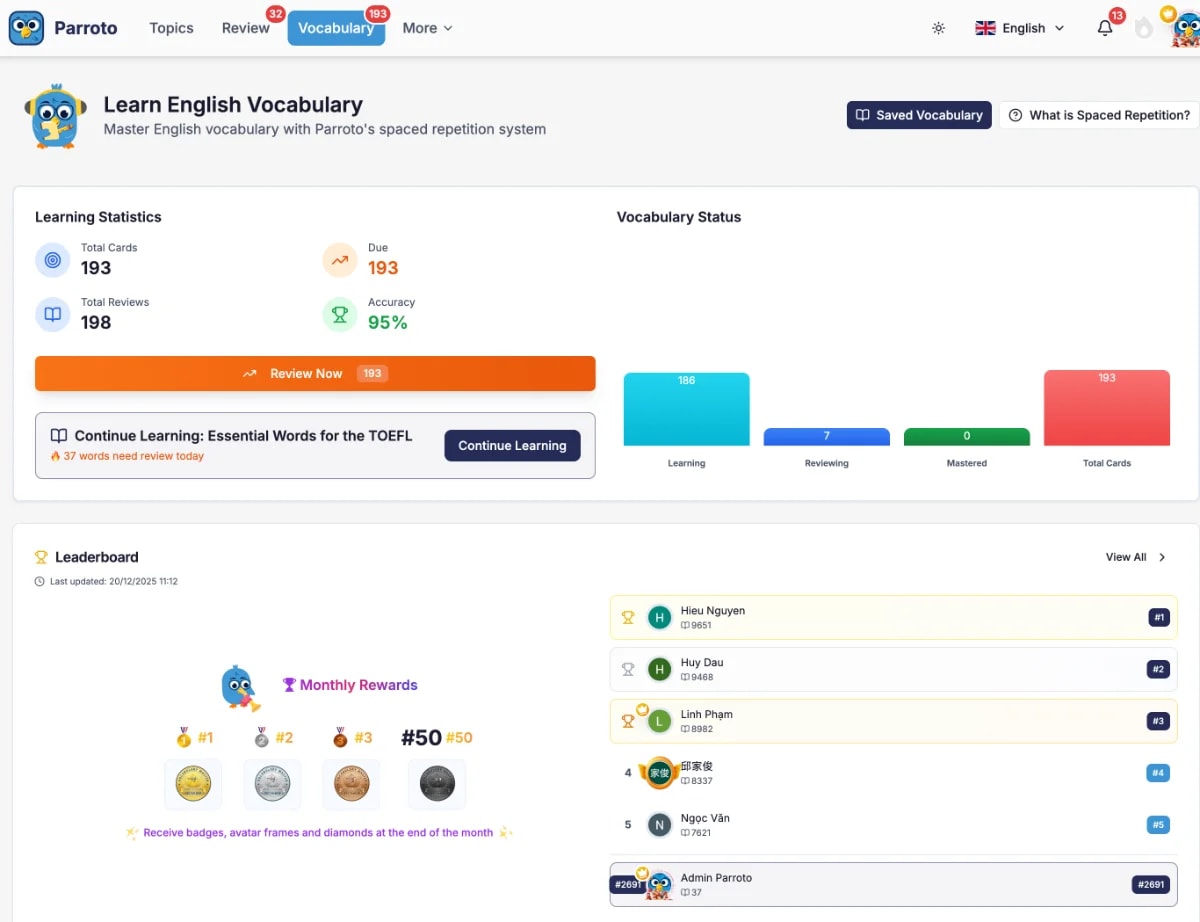Click the #50 reward badge image
The image size is (1200, 922).
click(x=437, y=783)
